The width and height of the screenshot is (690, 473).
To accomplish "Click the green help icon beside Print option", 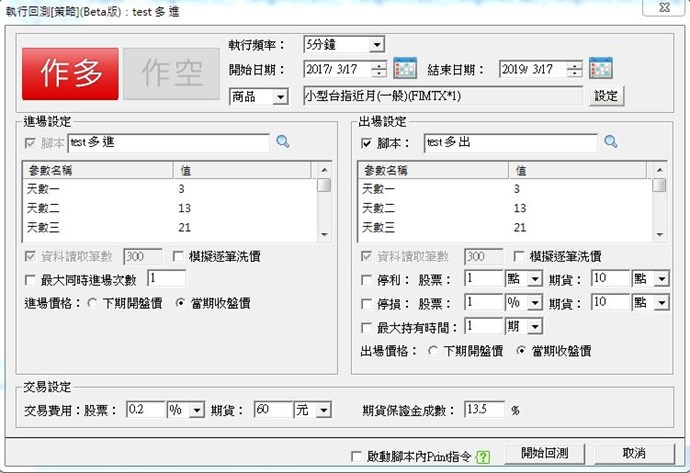I will coord(483,456).
